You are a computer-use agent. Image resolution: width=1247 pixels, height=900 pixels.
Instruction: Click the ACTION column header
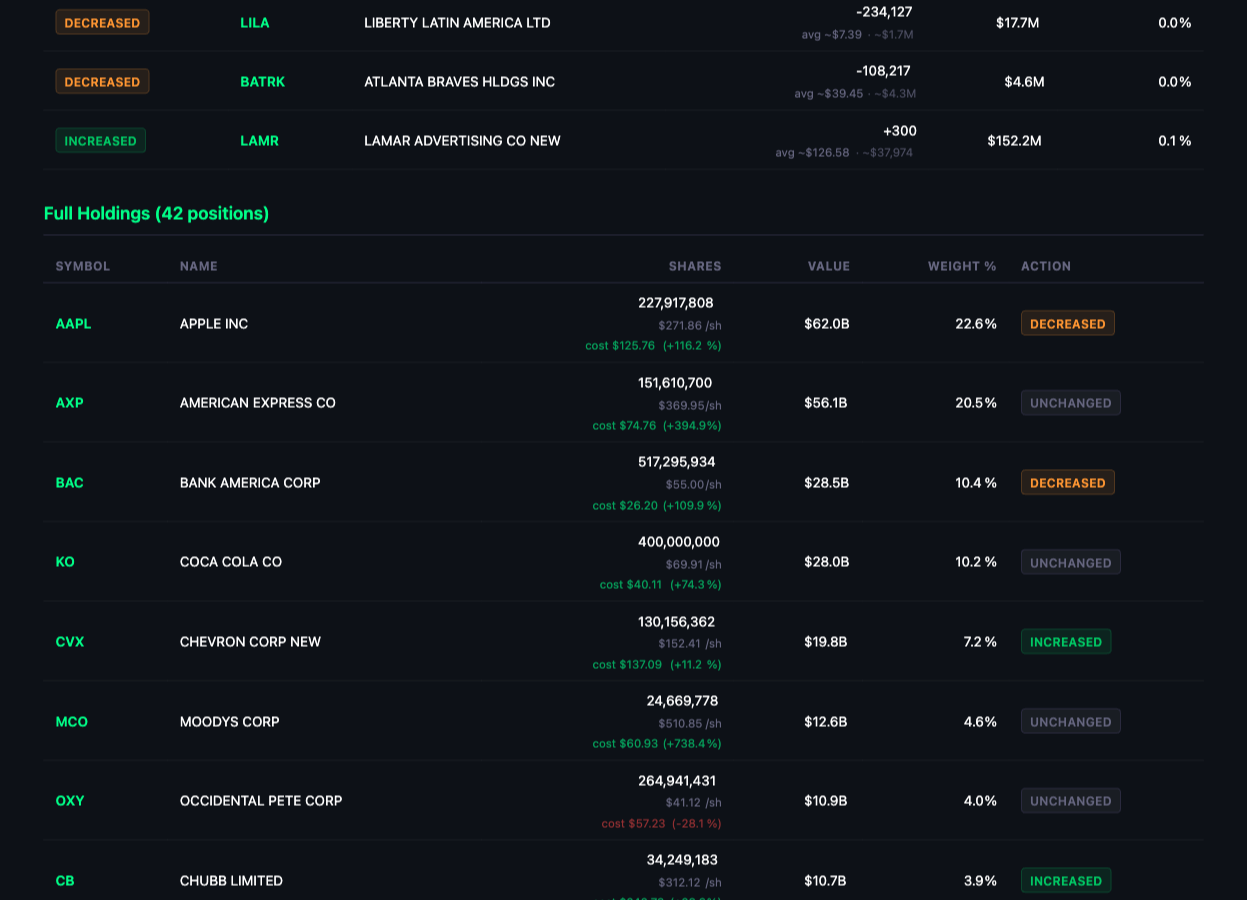click(x=1046, y=266)
